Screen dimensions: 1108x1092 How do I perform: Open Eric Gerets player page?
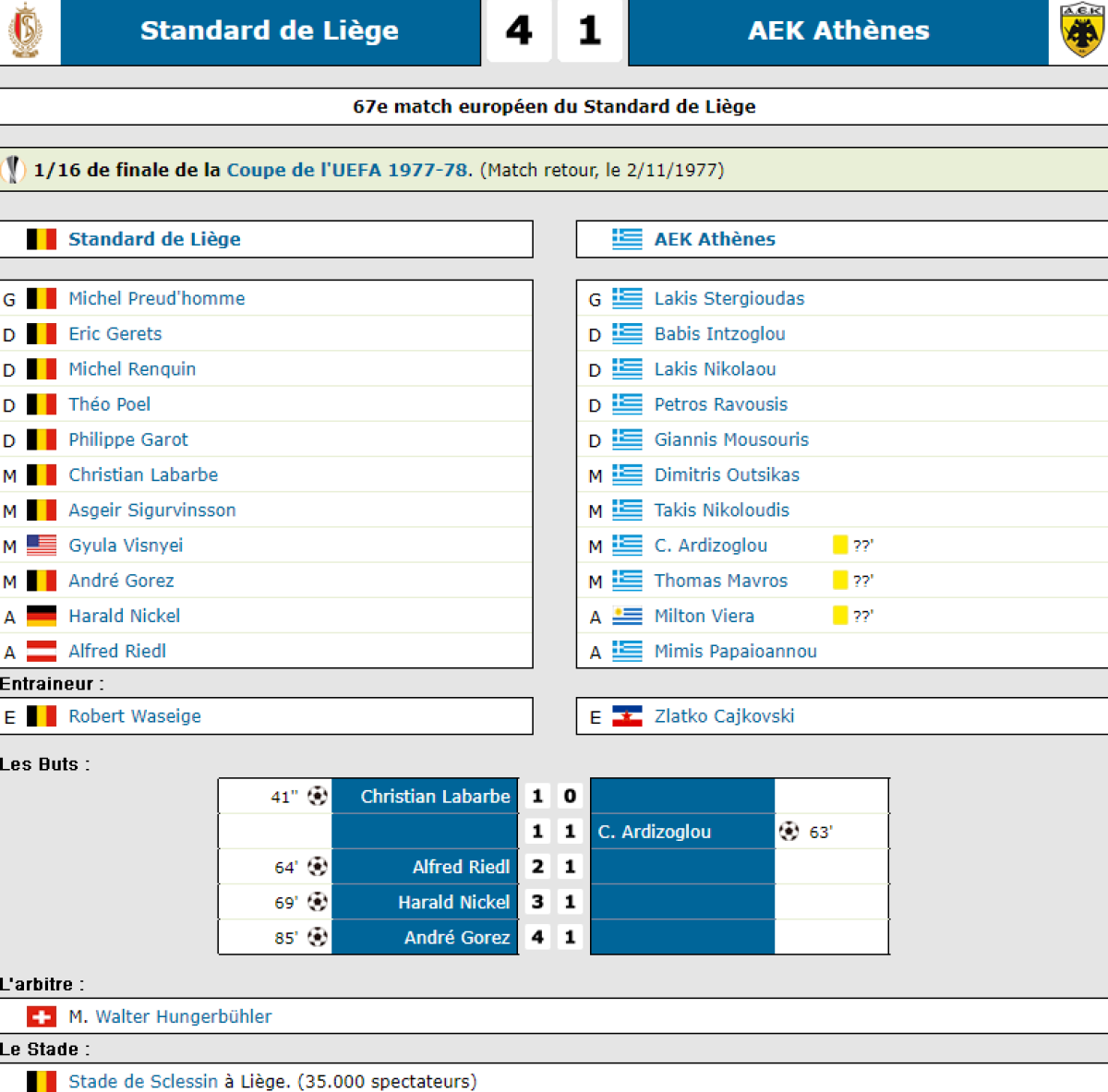pos(115,334)
